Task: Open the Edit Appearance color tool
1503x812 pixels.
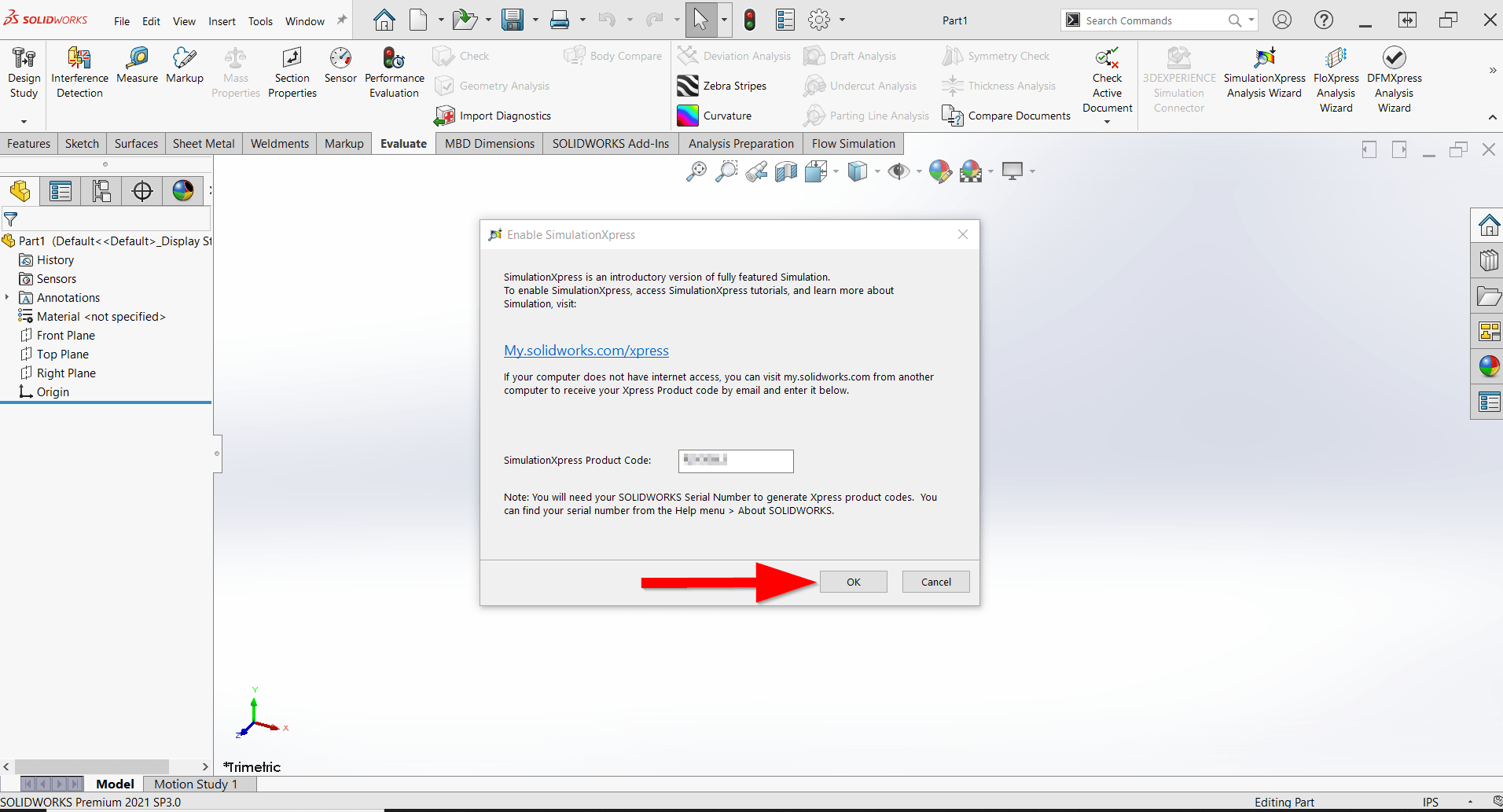Action: (x=940, y=171)
